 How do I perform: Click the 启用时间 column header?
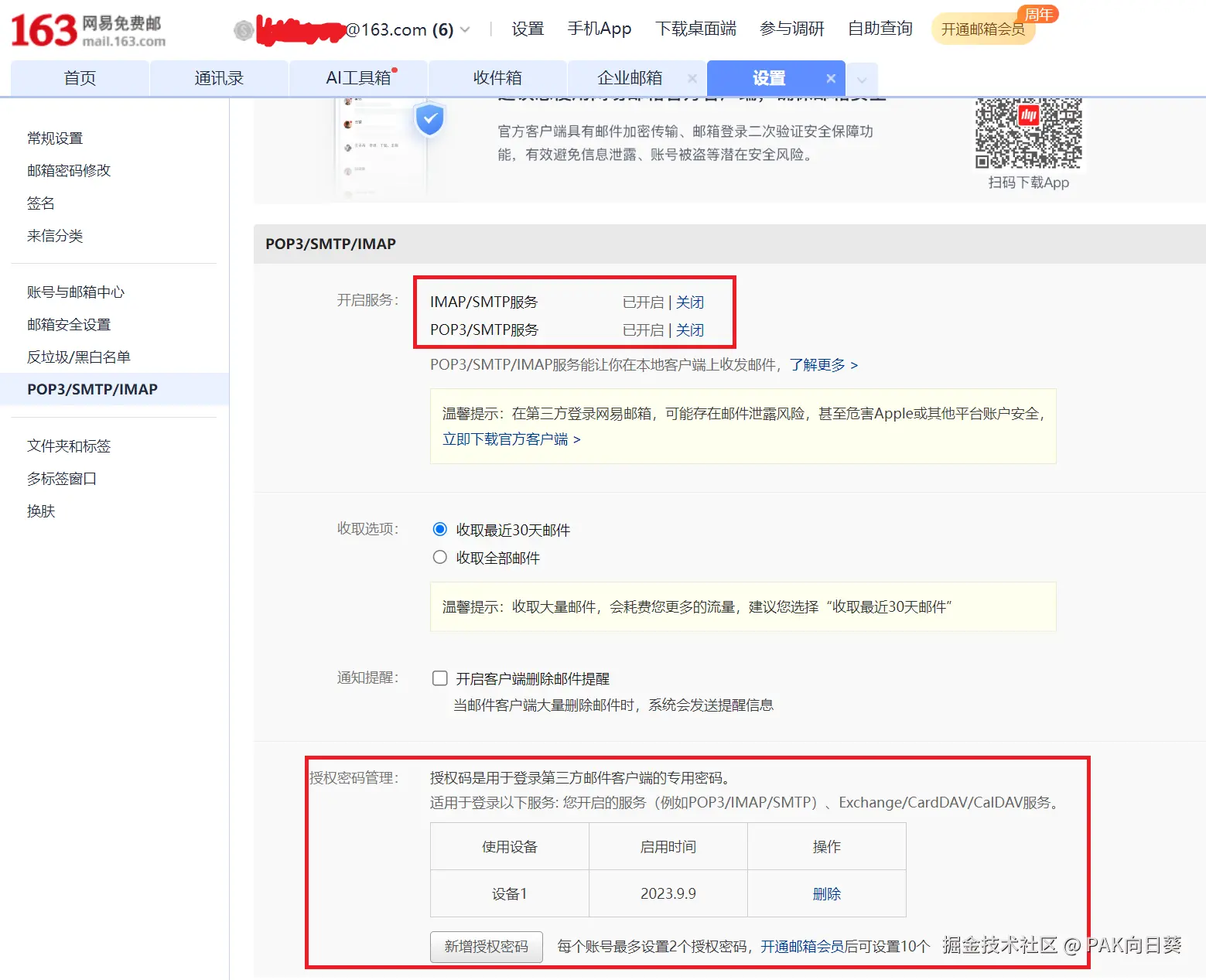click(x=668, y=846)
